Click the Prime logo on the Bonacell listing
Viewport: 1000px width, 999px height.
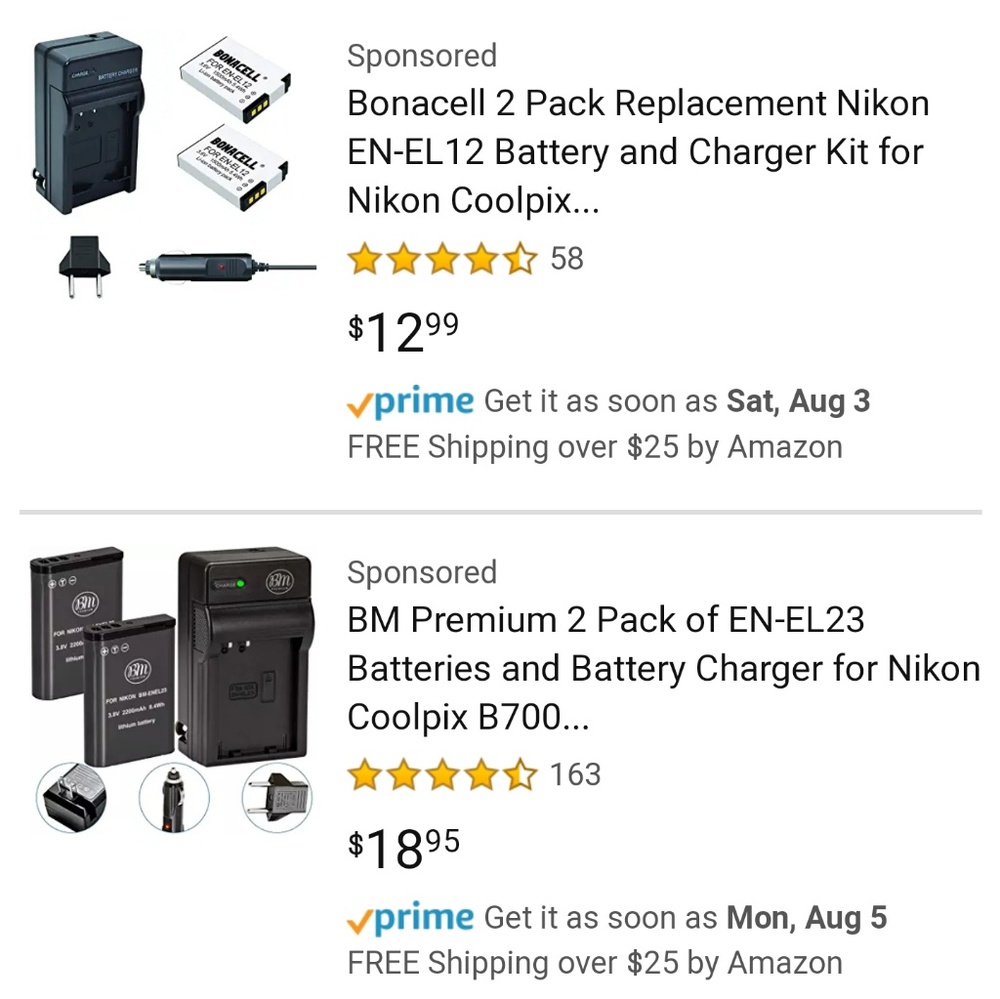point(410,400)
